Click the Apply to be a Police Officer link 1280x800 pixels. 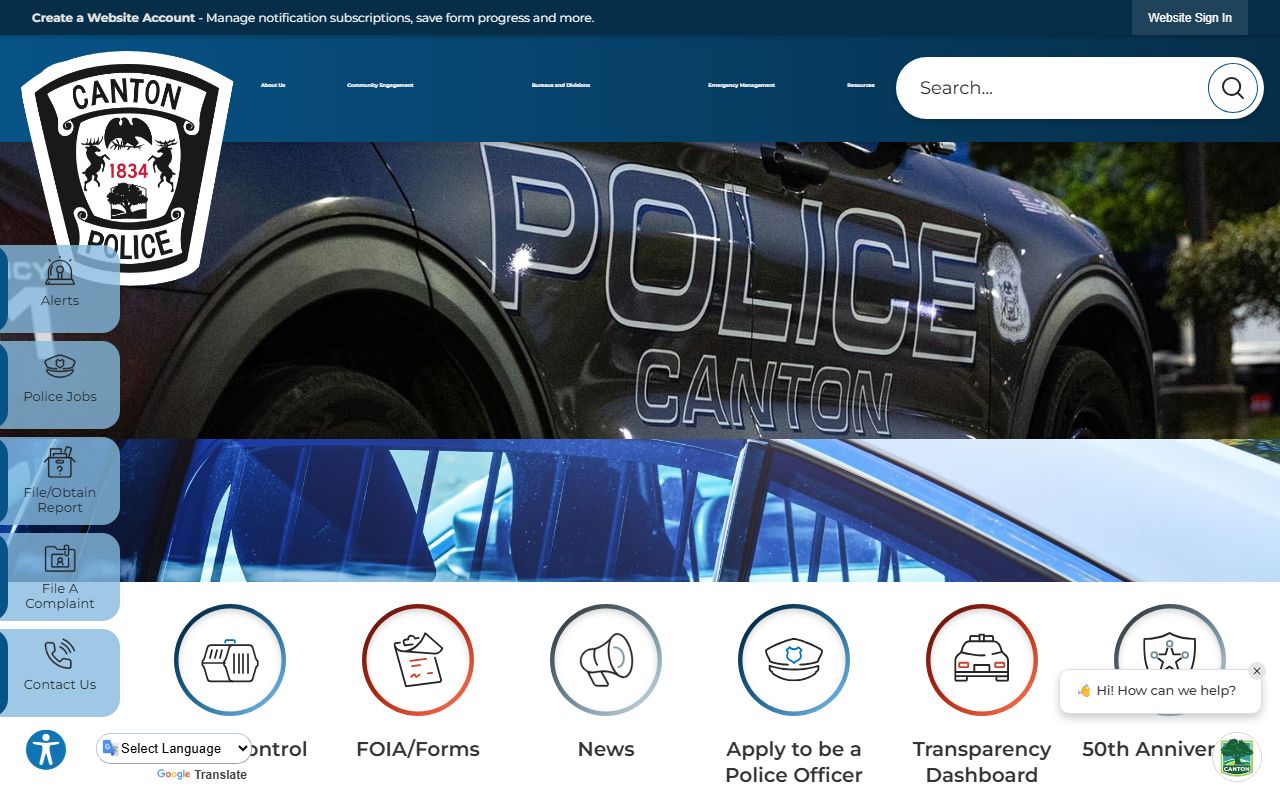(794, 762)
